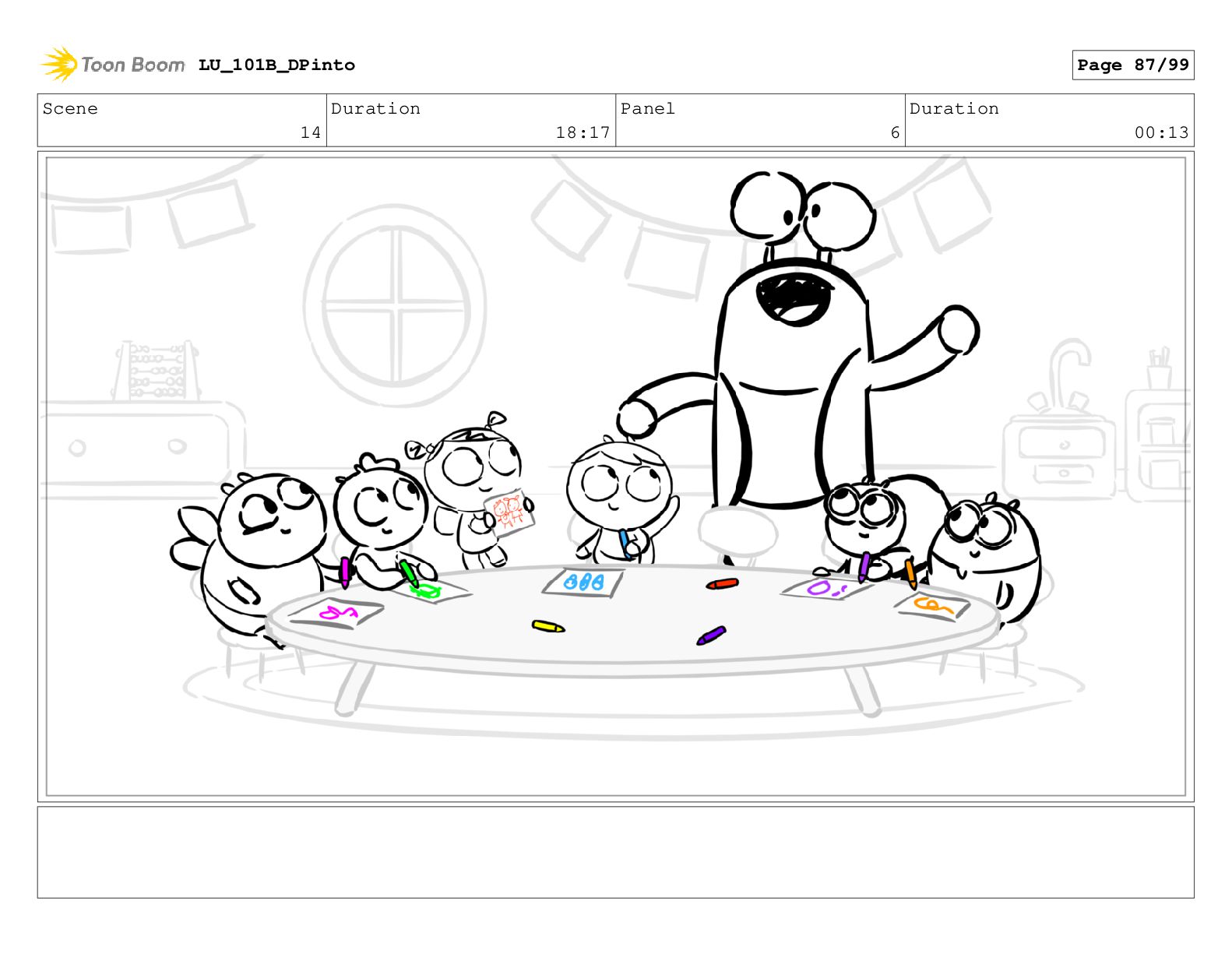
Task: Click the orange scribble paper
Action: [x=932, y=606]
